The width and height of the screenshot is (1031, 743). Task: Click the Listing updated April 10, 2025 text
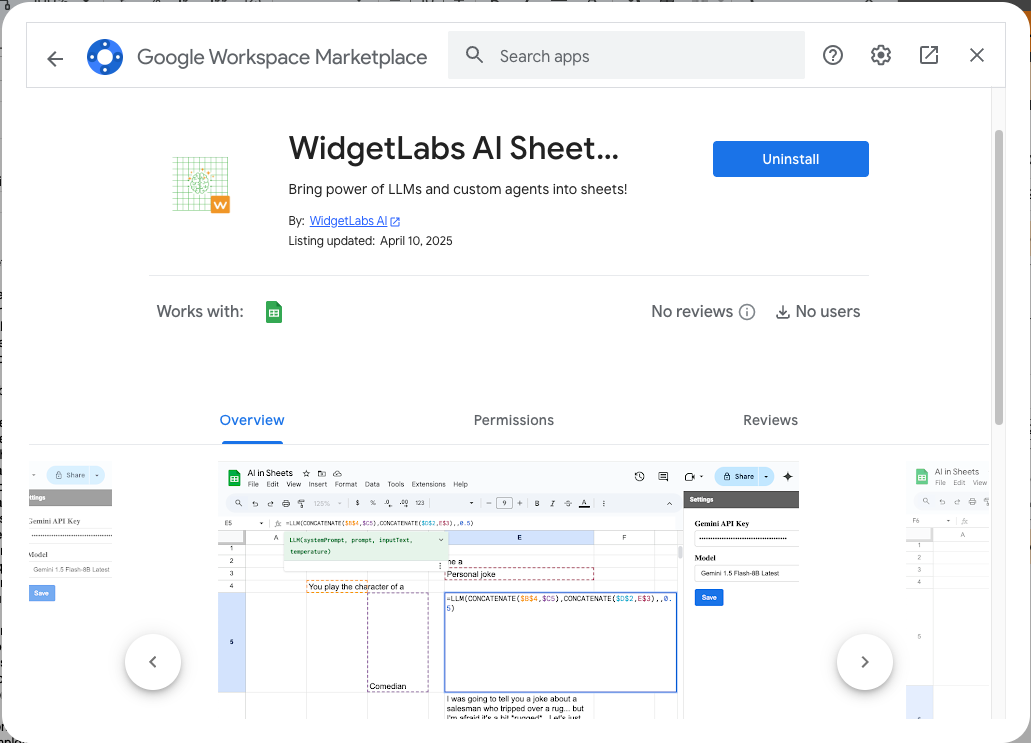370,241
